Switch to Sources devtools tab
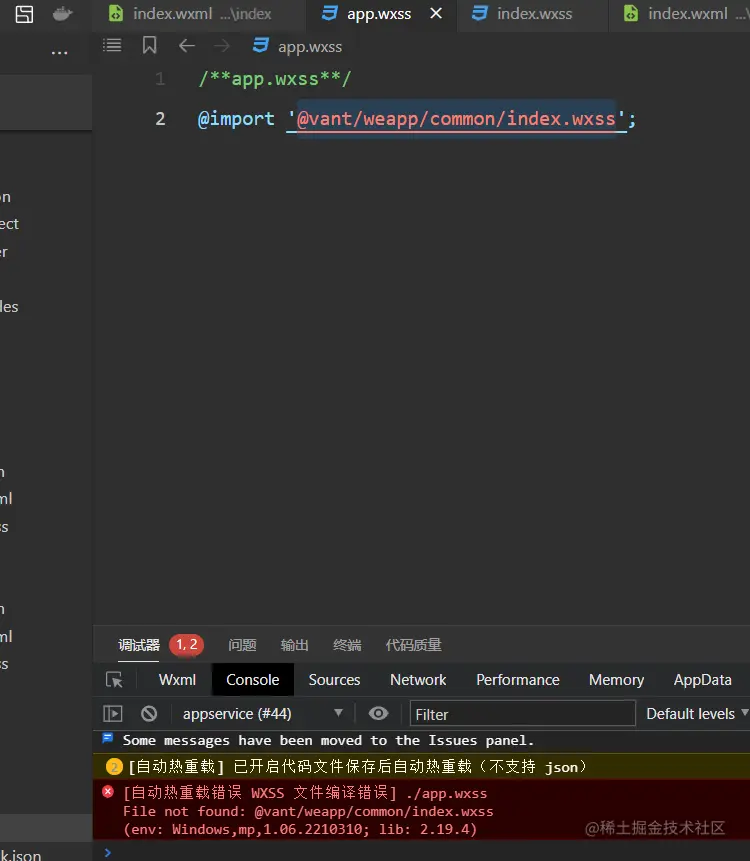This screenshot has width=750, height=861. [334, 680]
